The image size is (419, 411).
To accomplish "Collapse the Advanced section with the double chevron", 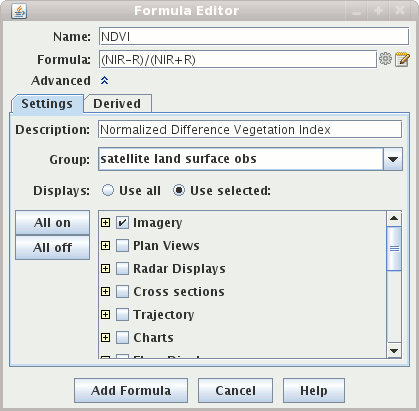I will pyautogui.click(x=105, y=80).
